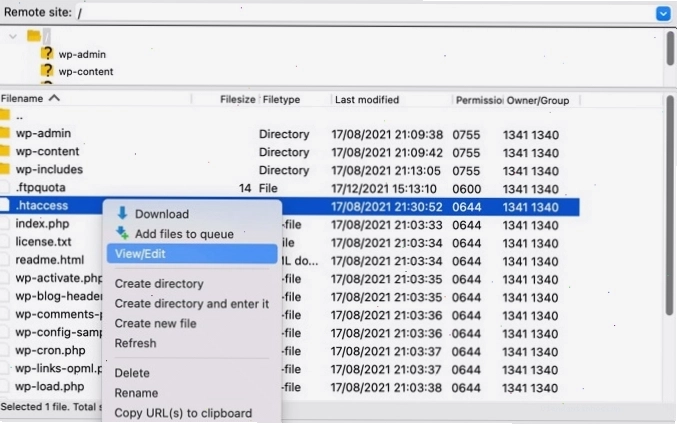
Task: Select wp-content in the directory tree
Action: point(86,72)
